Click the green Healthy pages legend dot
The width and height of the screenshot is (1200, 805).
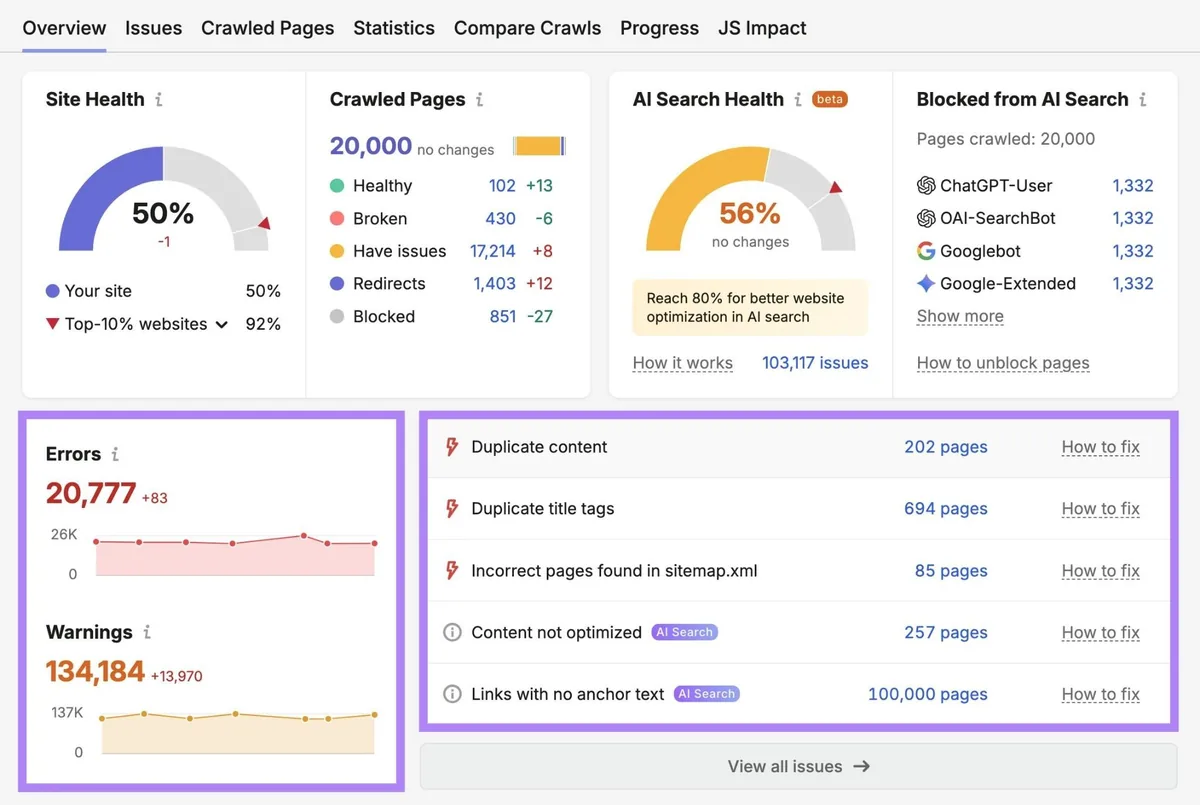pos(337,186)
